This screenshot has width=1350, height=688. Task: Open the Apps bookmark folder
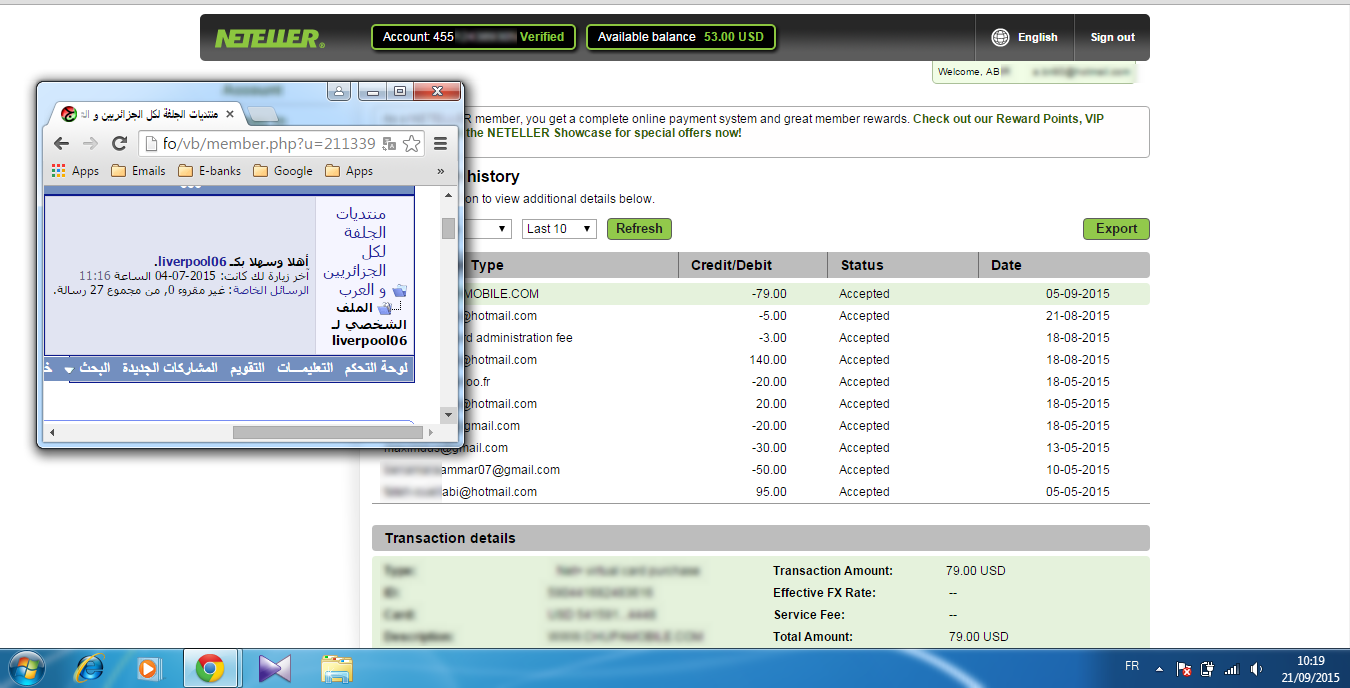click(349, 171)
